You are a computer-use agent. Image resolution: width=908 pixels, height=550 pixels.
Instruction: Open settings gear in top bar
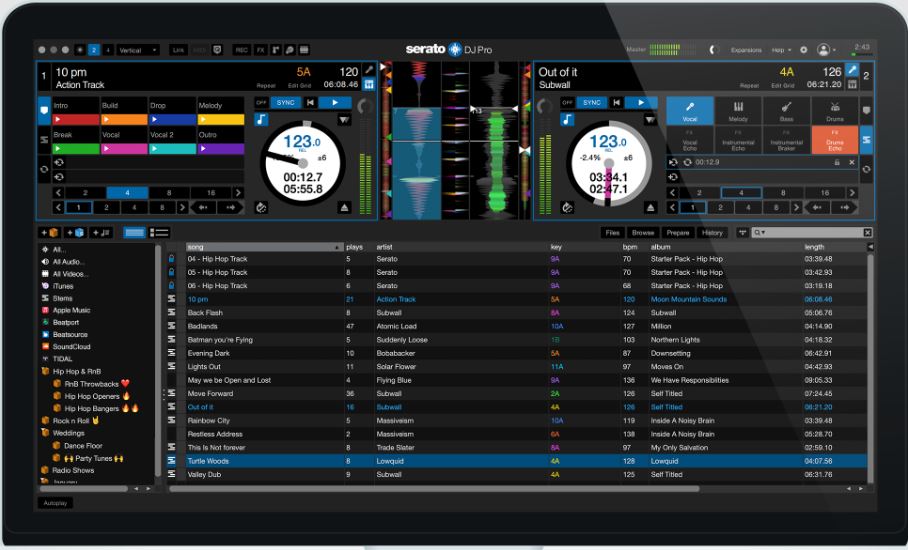(x=804, y=50)
